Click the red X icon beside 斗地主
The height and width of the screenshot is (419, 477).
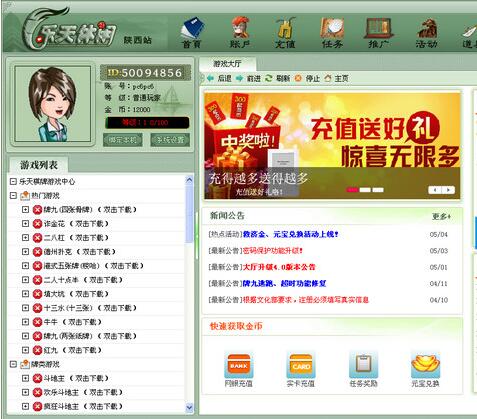pyautogui.click(x=37, y=378)
